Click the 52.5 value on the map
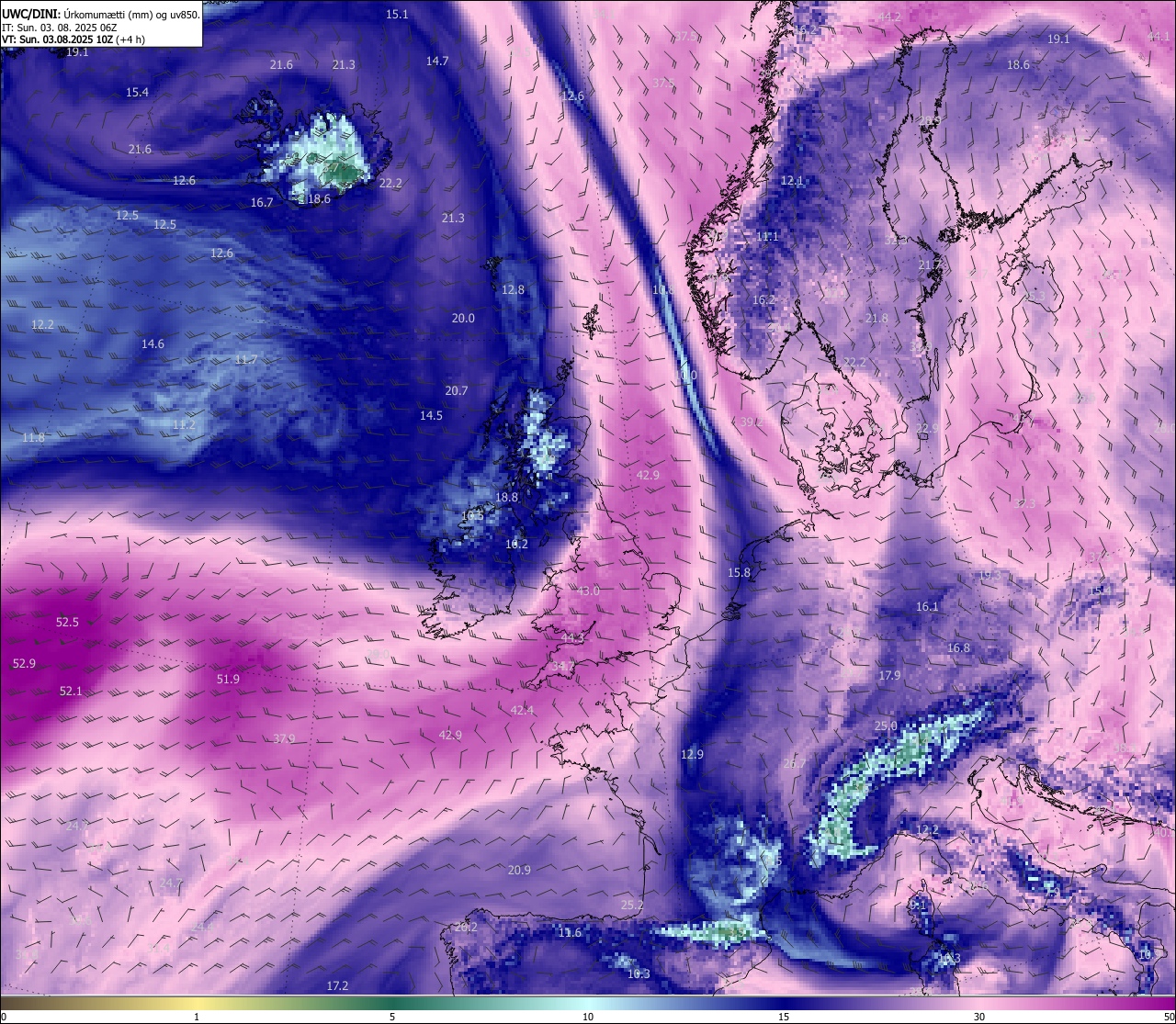Viewport: 1176px width, 1024px height. click(x=67, y=622)
